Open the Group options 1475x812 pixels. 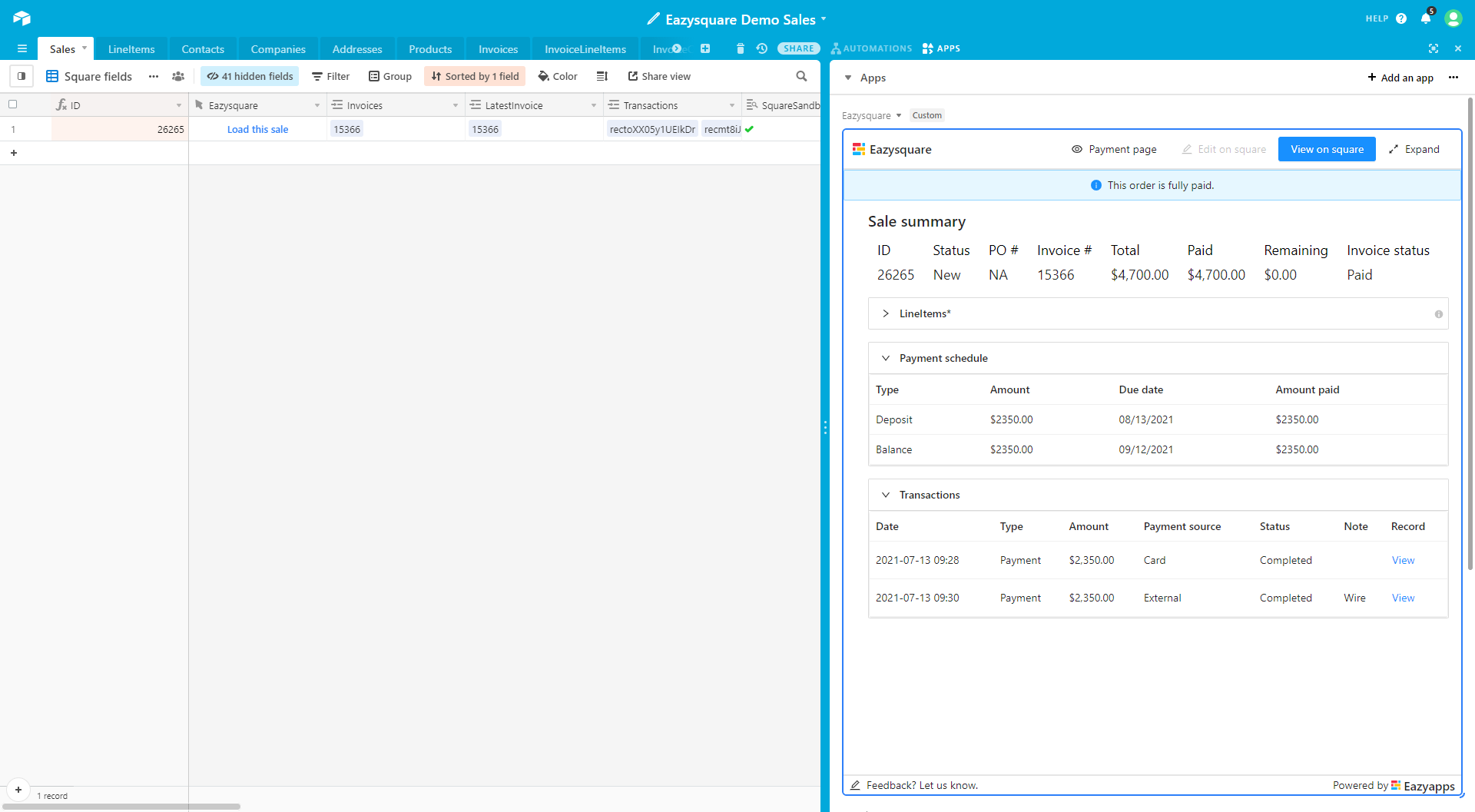[390, 76]
